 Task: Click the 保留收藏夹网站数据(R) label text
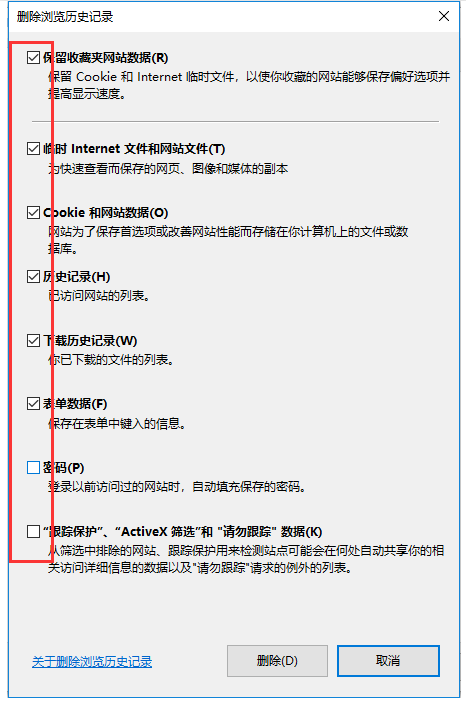coord(105,57)
